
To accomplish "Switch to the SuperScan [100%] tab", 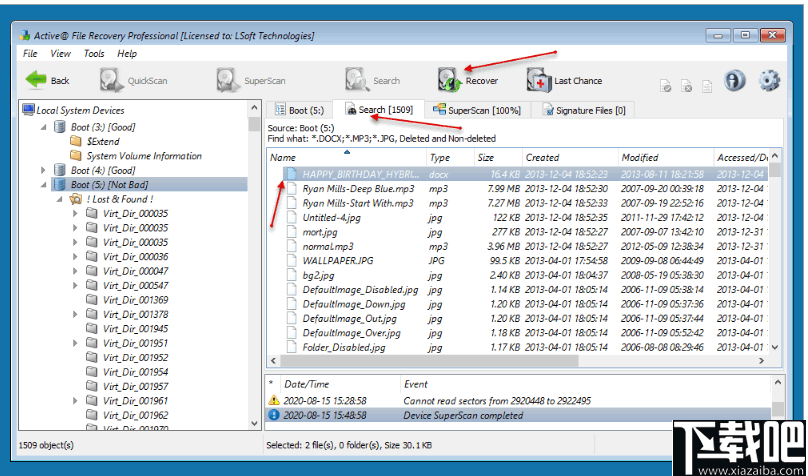I will [477, 110].
